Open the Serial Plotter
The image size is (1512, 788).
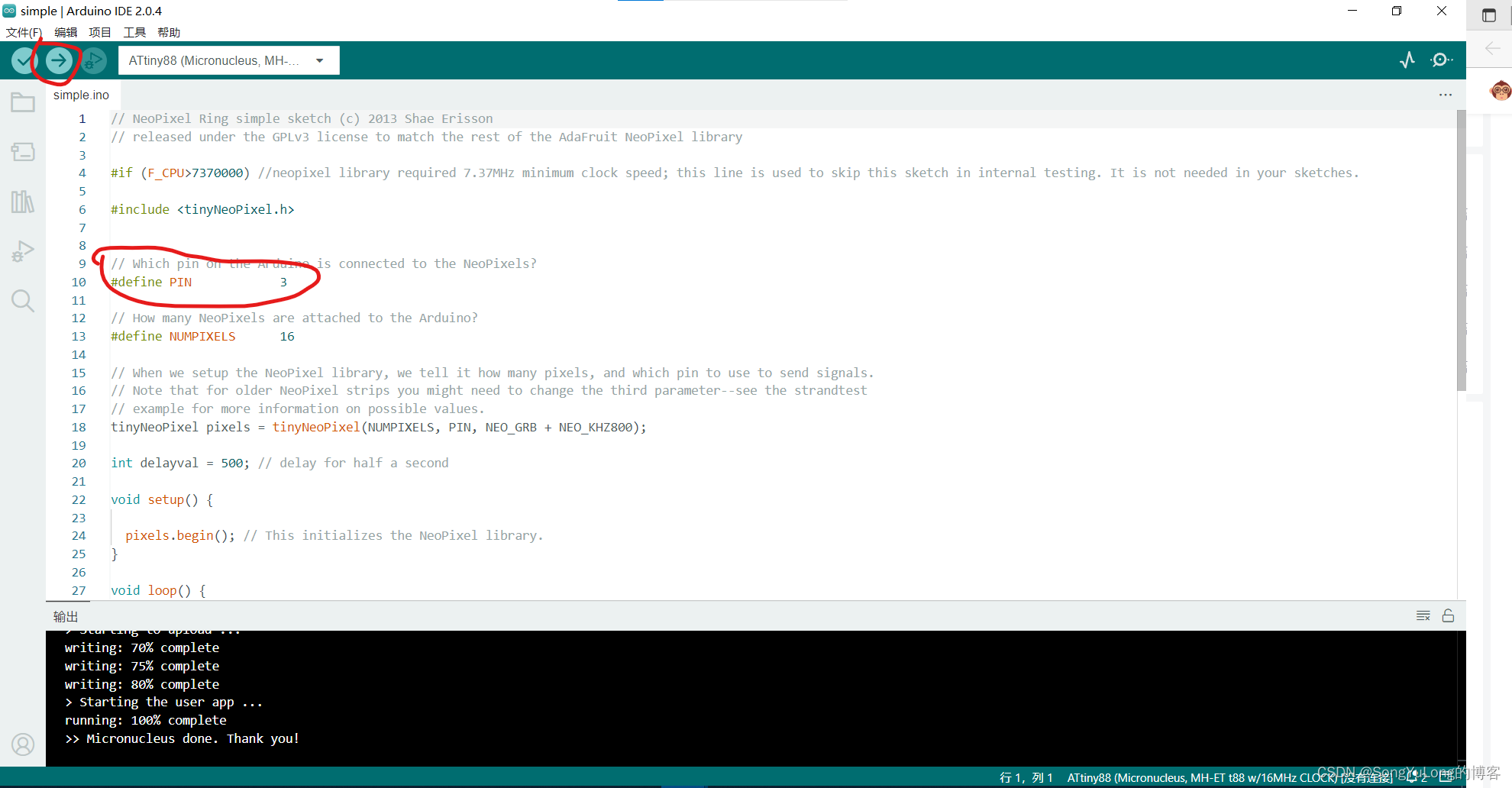pos(1407,60)
